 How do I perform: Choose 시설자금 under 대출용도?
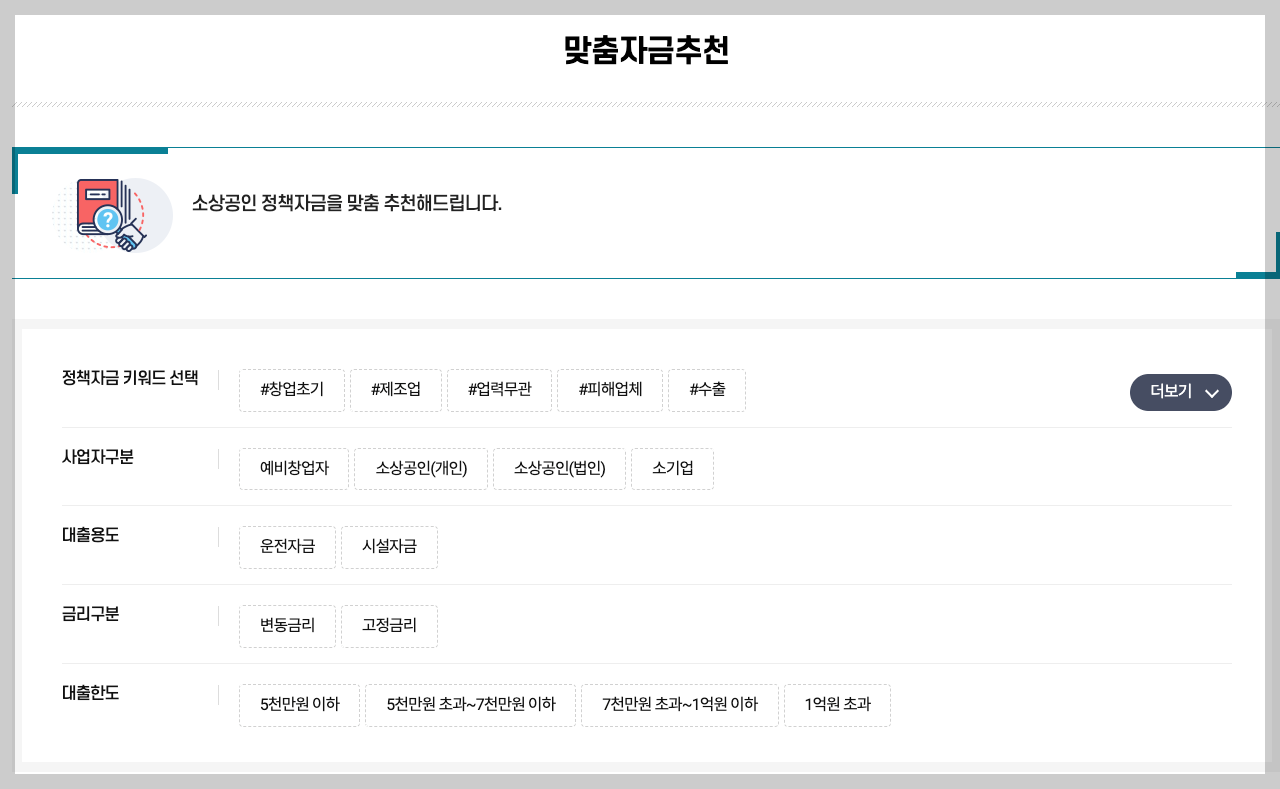(x=389, y=547)
